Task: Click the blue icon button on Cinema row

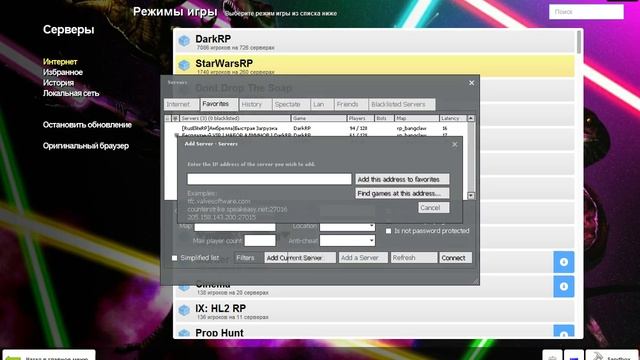Action: pos(564,287)
